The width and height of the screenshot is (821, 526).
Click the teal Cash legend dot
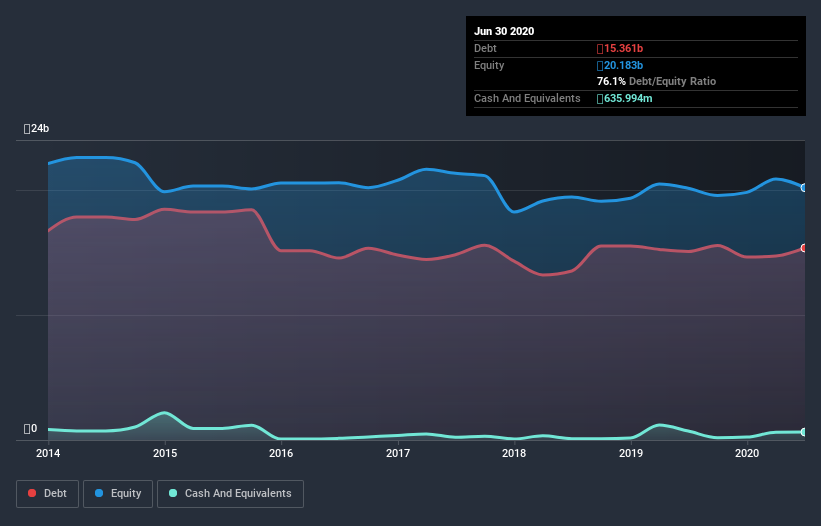coord(173,493)
